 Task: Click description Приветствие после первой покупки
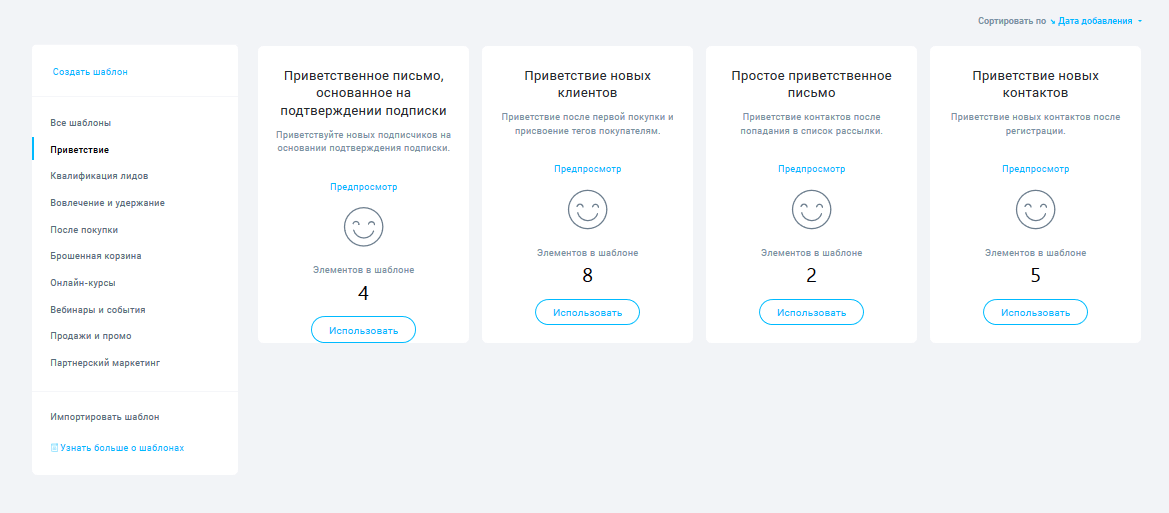(x=587, y=124)
